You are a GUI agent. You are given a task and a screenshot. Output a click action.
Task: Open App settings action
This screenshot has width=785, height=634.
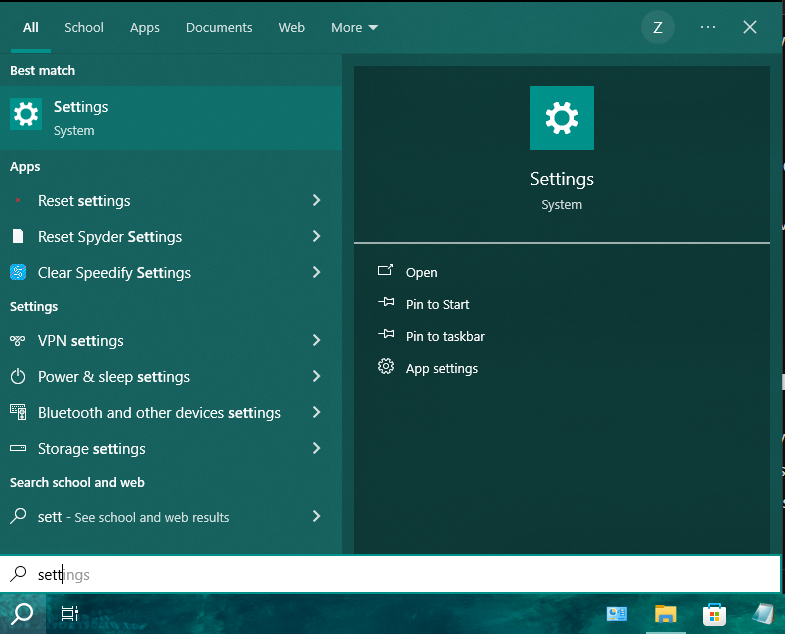pyautogui.click(x=442, y=369)
